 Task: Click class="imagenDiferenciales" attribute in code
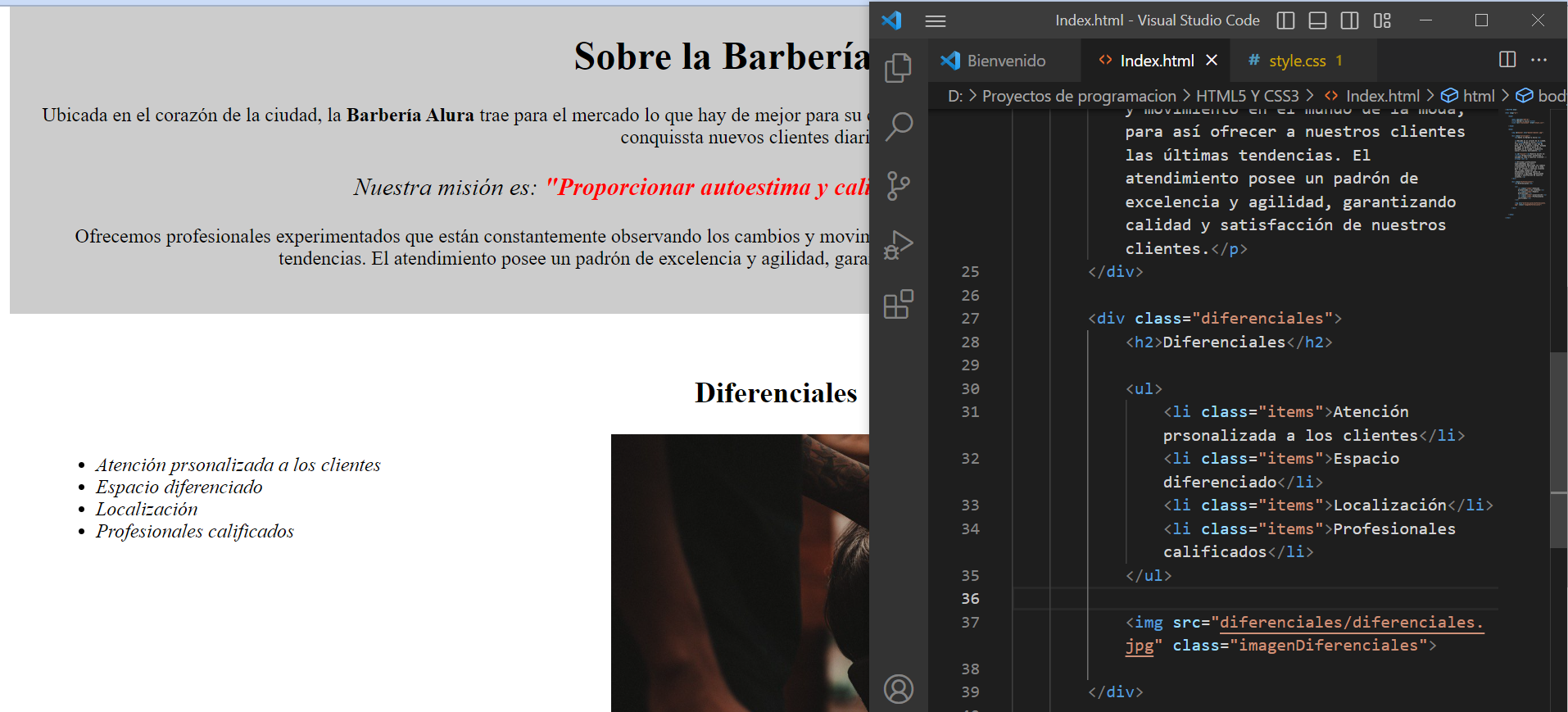pos(1299,646)
